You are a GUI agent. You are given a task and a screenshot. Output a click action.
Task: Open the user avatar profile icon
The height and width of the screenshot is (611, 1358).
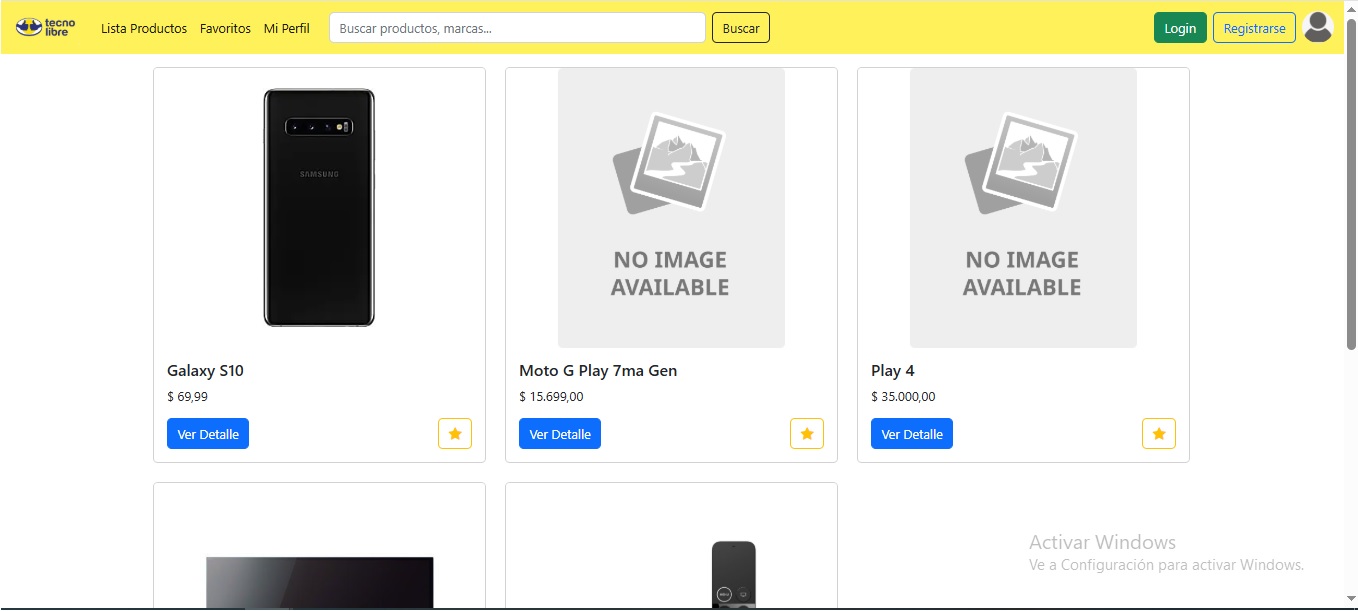pyautogui.click(x=1318, y=27)
